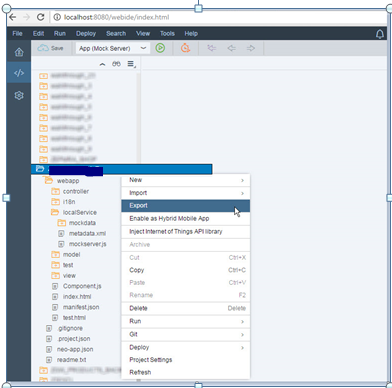Viewport: 392px width, 388px height.
Task: Click the localhost:8080 address bar
Action: [117, 17]
